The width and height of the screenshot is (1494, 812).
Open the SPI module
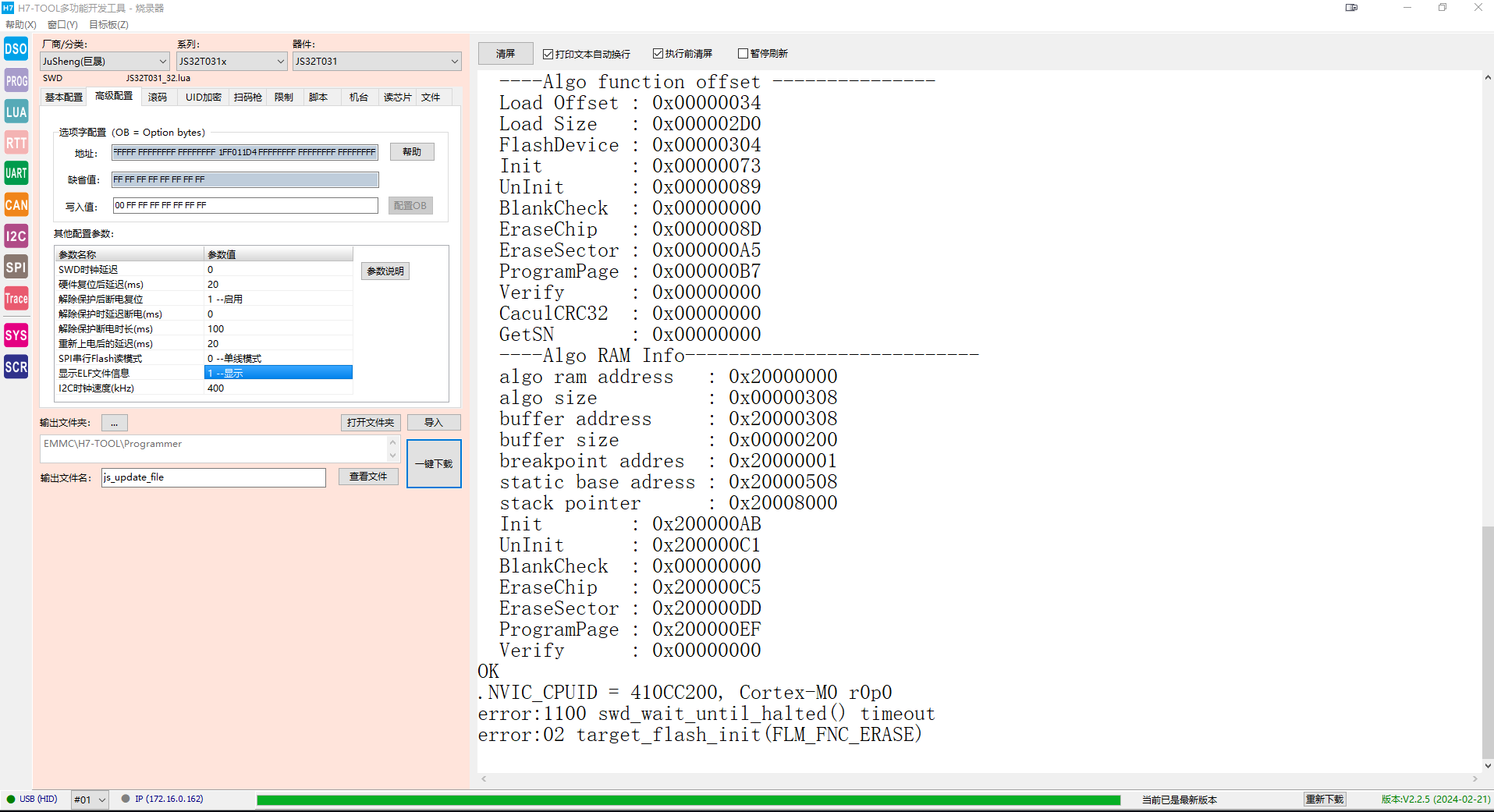click(x=16, y=268)
